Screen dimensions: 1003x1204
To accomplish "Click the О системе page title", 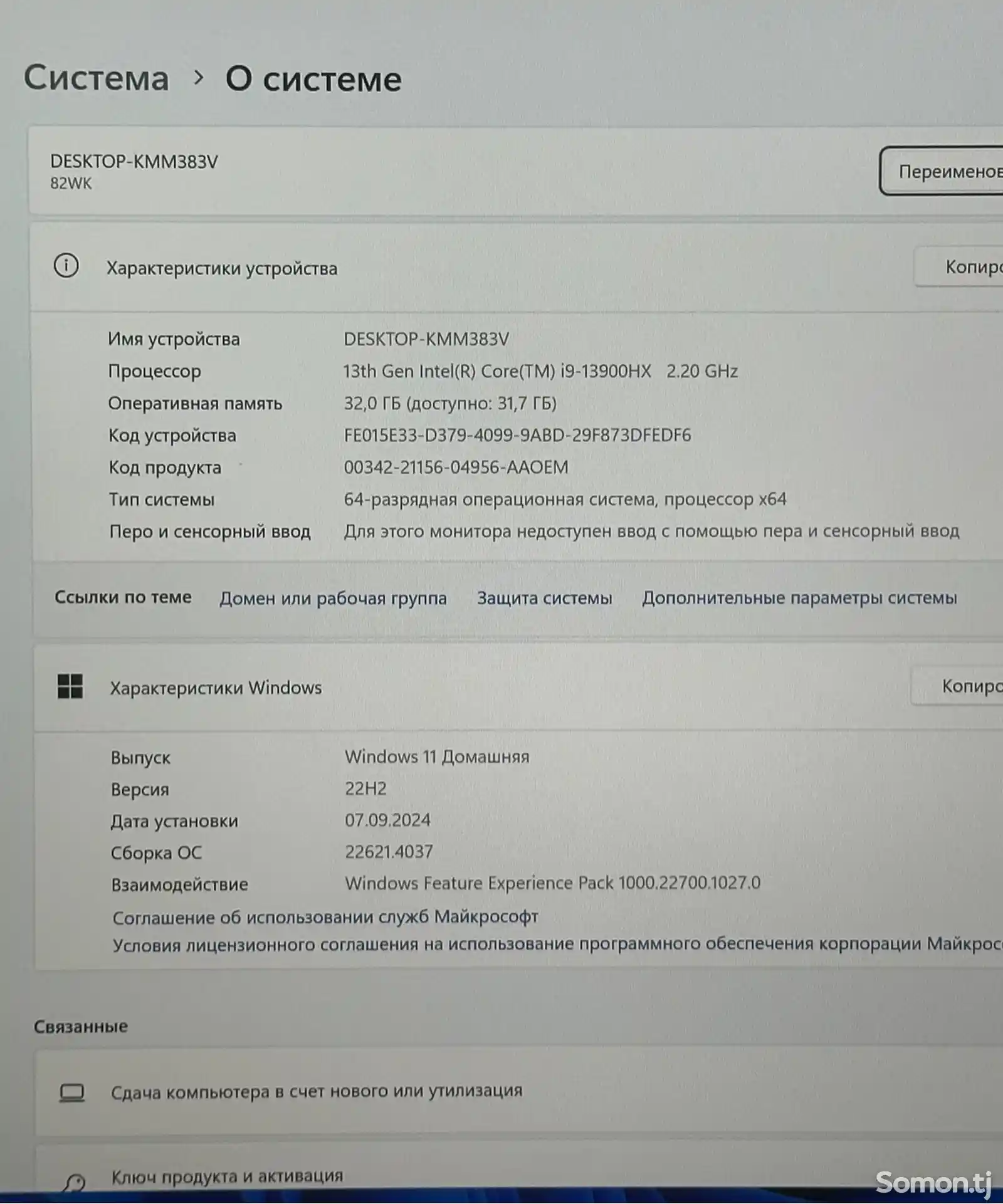I will click(313, 79).
